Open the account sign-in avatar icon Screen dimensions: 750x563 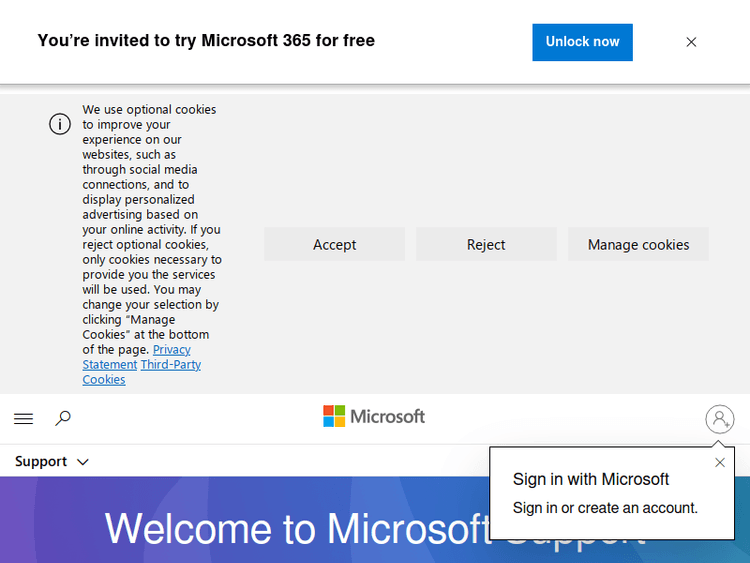click(x=719, y=419)
